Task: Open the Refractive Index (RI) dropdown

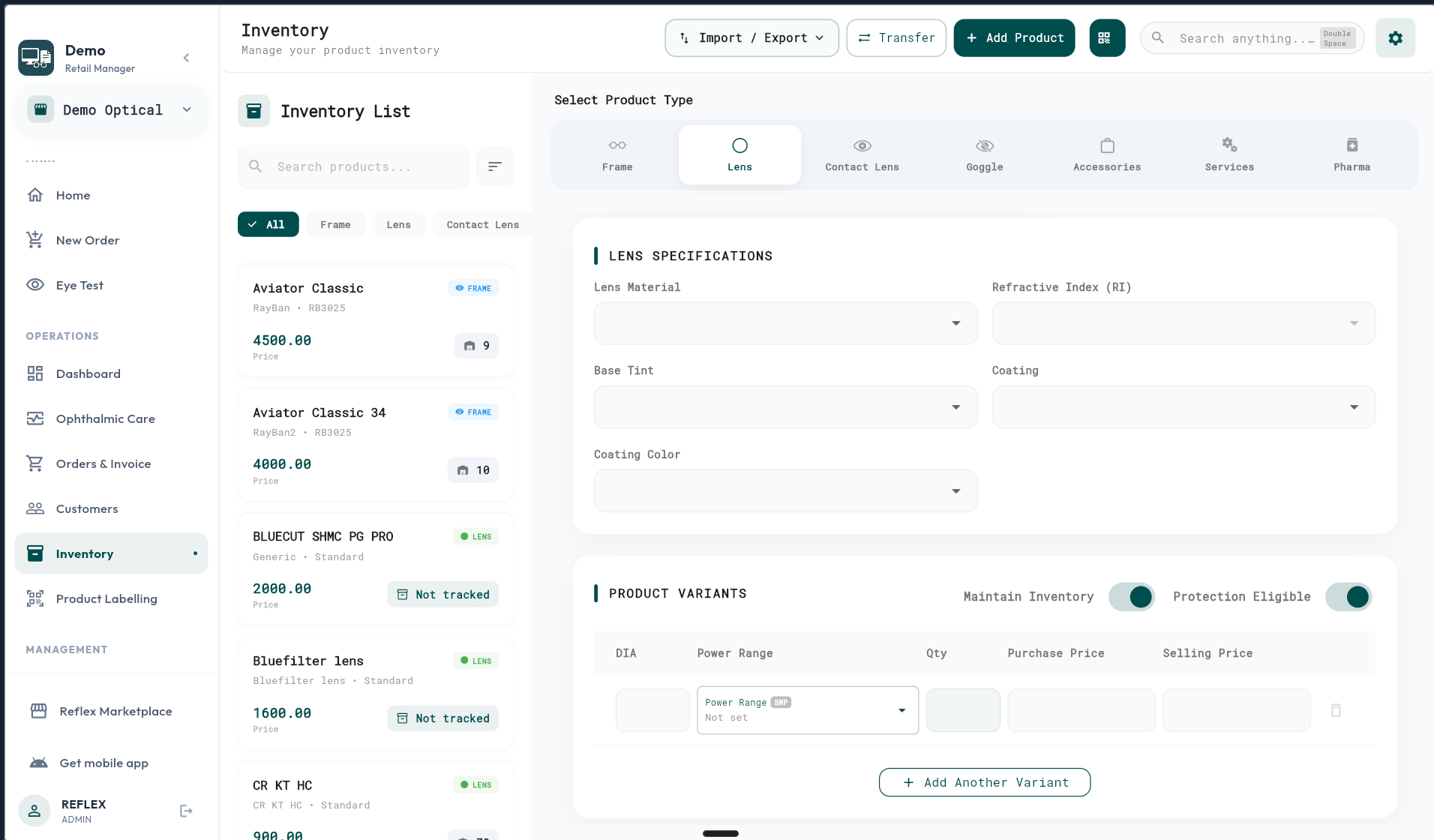Action: [x=1183, y=323]
